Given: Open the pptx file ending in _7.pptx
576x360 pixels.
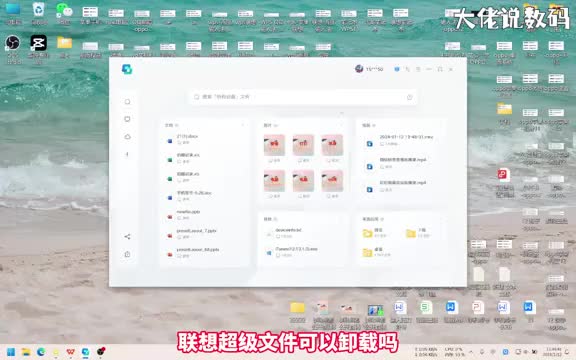Looking at the screenshot, I should click(205, 234).
